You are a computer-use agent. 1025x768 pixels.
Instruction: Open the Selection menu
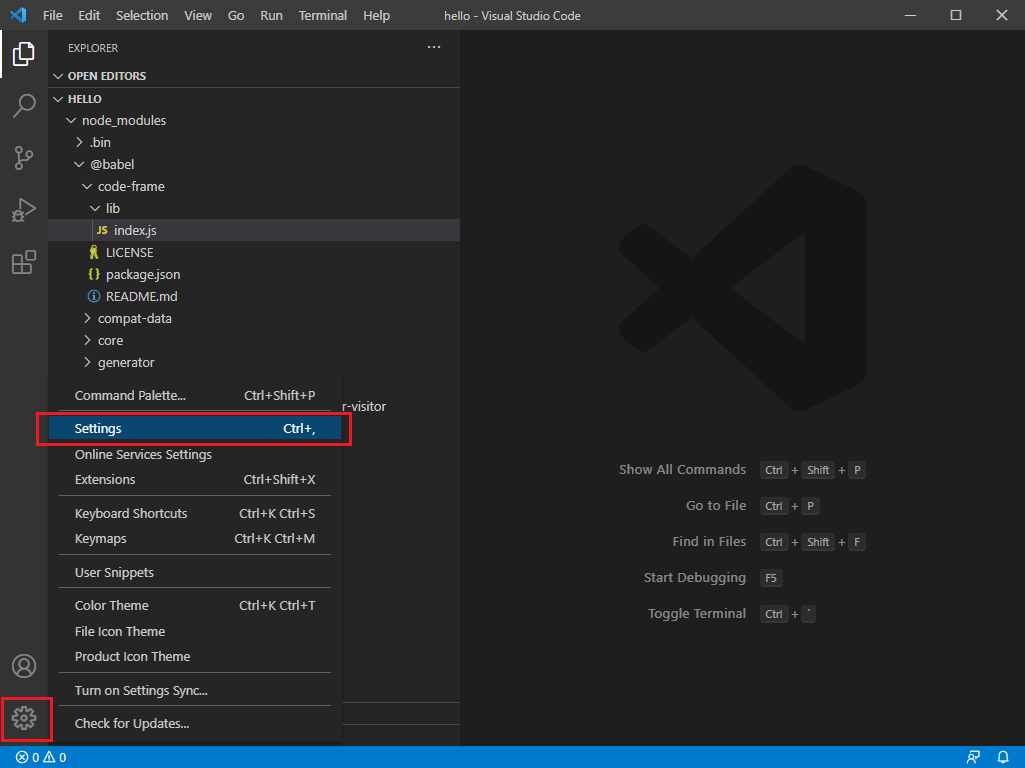[x=142, y=15]
